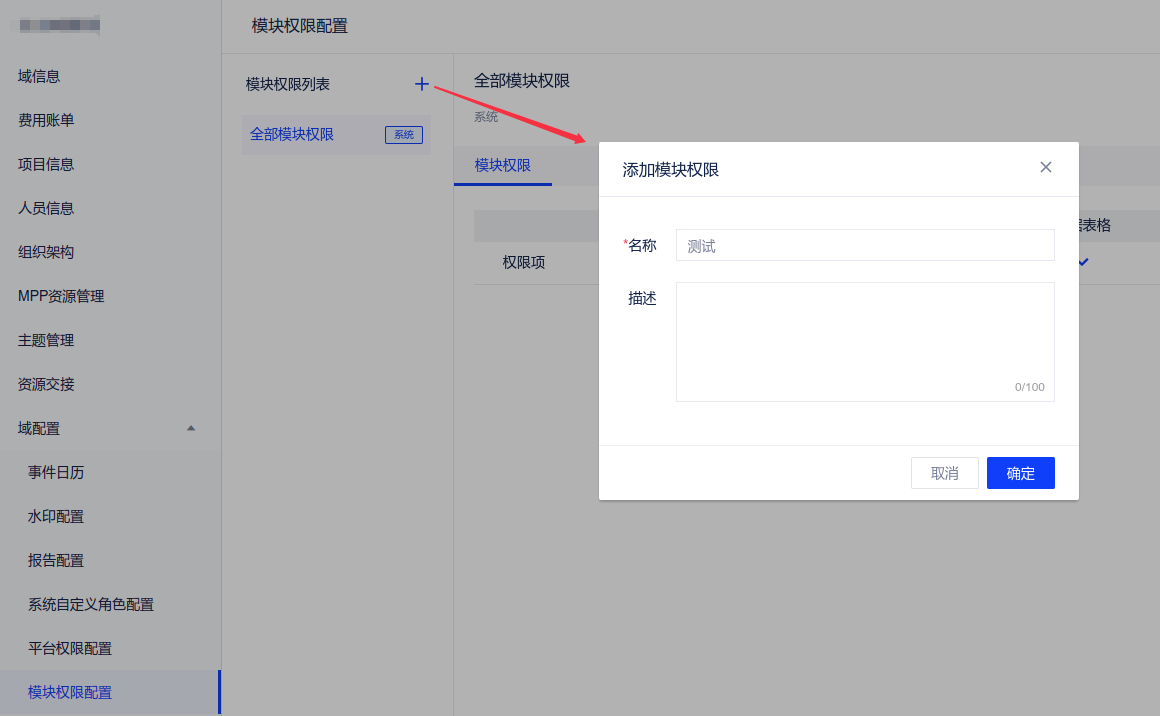Focus the 名称 input field

point(864,245)
